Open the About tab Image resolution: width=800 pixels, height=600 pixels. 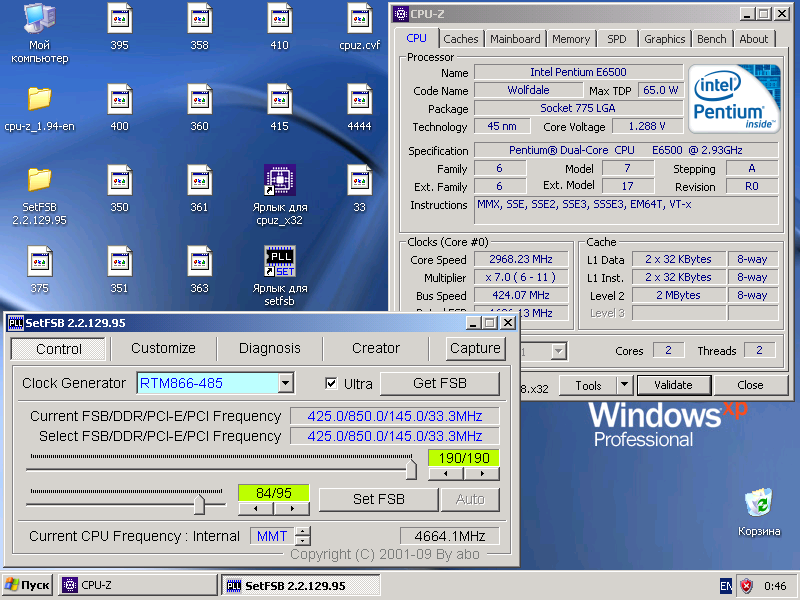pyautogui.click(x=754, y=39)
